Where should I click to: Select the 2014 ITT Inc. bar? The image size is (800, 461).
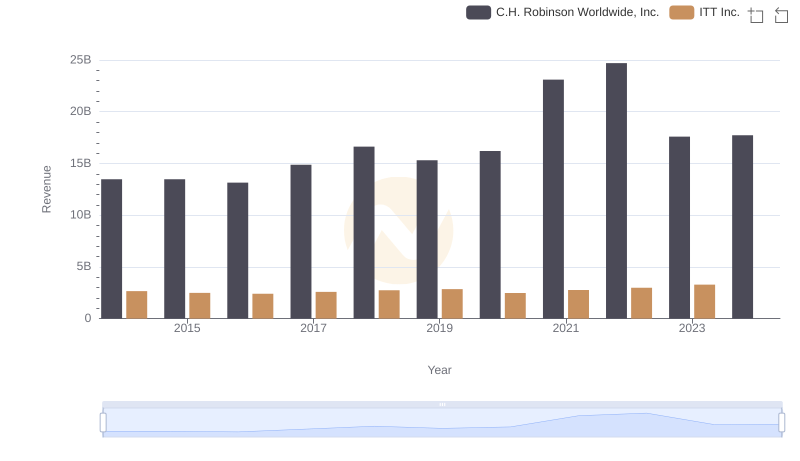137,305
